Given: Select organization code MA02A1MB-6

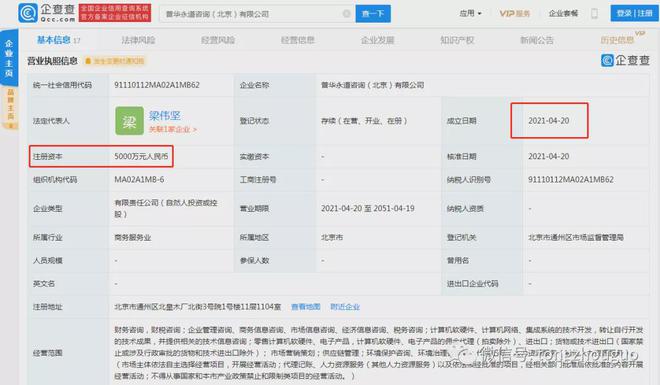Looking at the screenshot, I should 139,180.
